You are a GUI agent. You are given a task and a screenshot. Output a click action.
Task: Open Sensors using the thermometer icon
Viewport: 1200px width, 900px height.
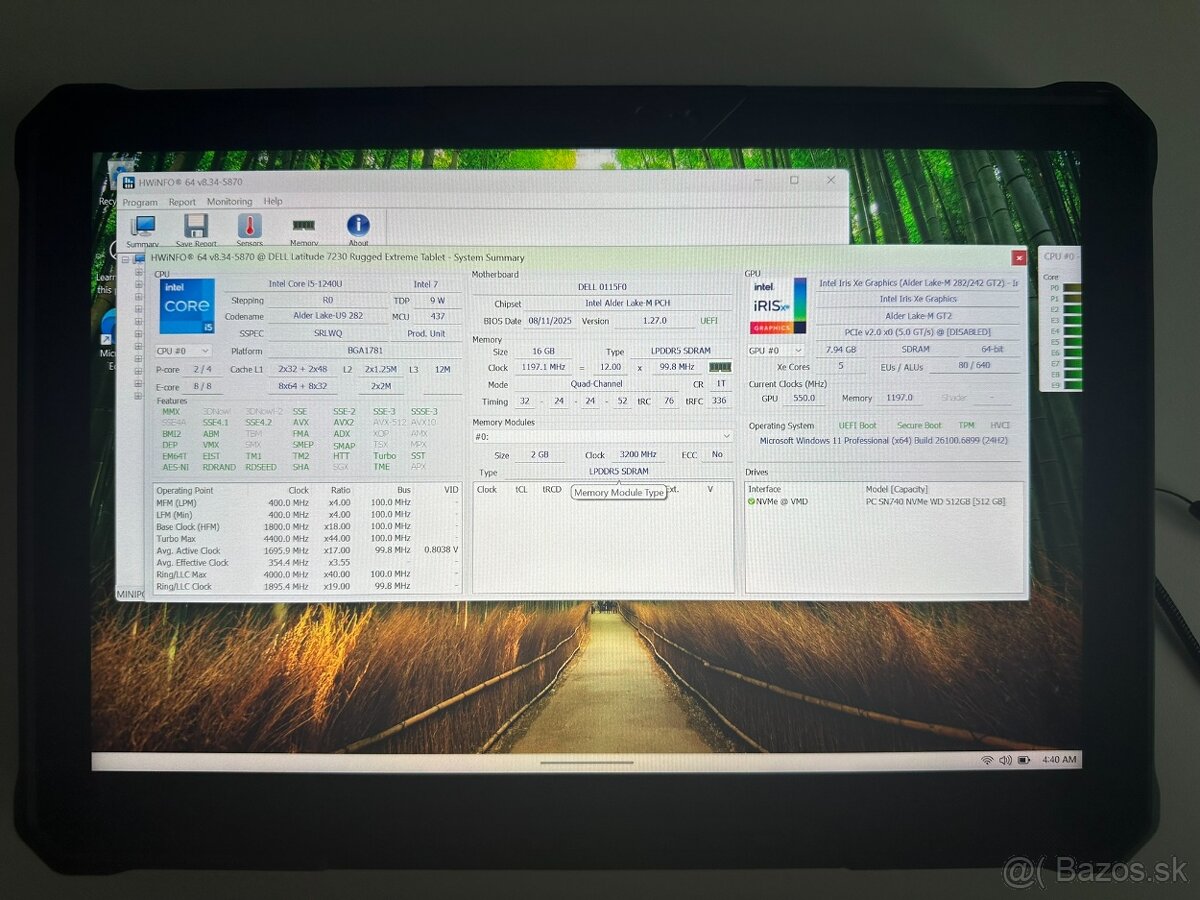point(250,226)
